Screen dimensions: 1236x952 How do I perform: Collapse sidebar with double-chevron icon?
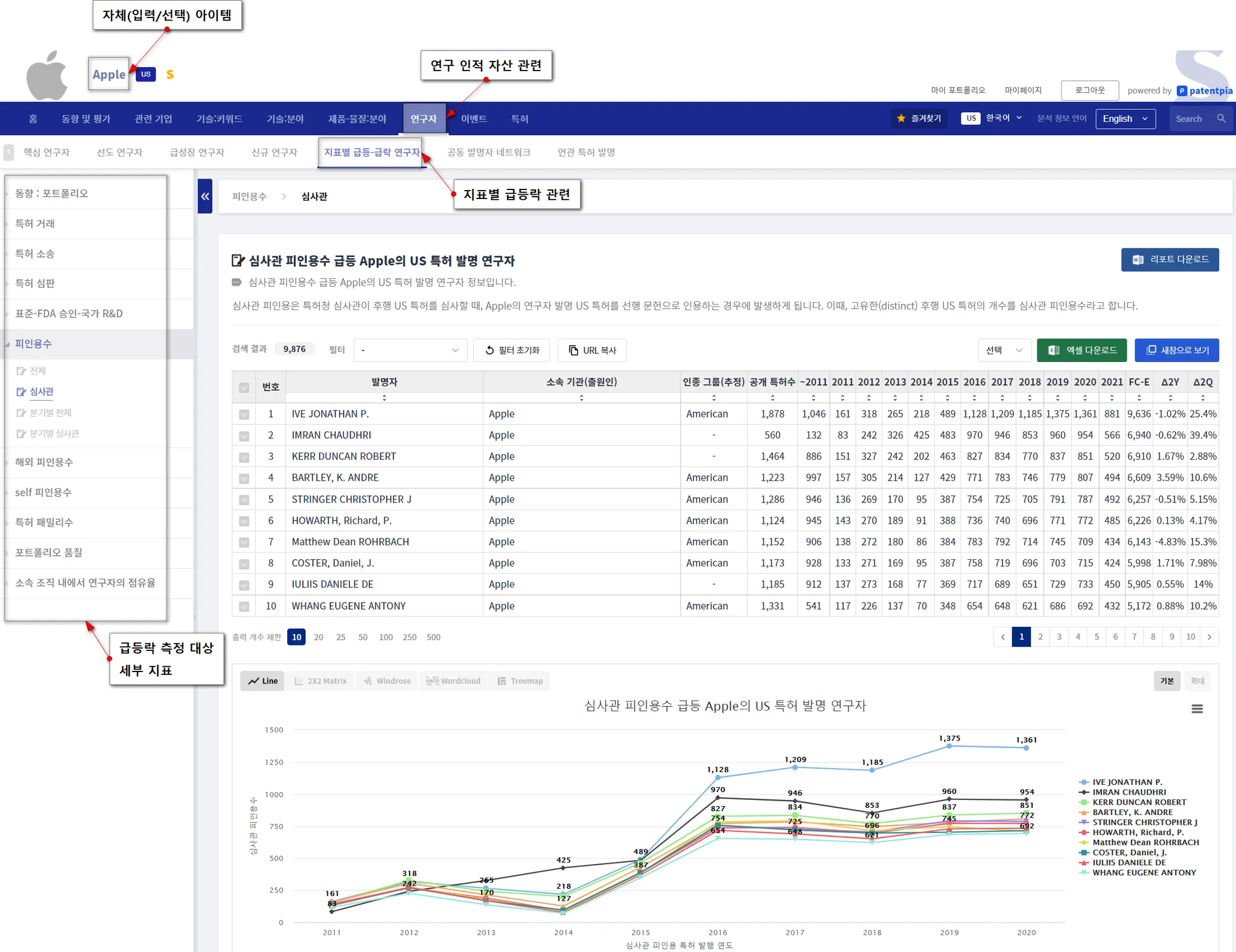(x=205, y=196)
